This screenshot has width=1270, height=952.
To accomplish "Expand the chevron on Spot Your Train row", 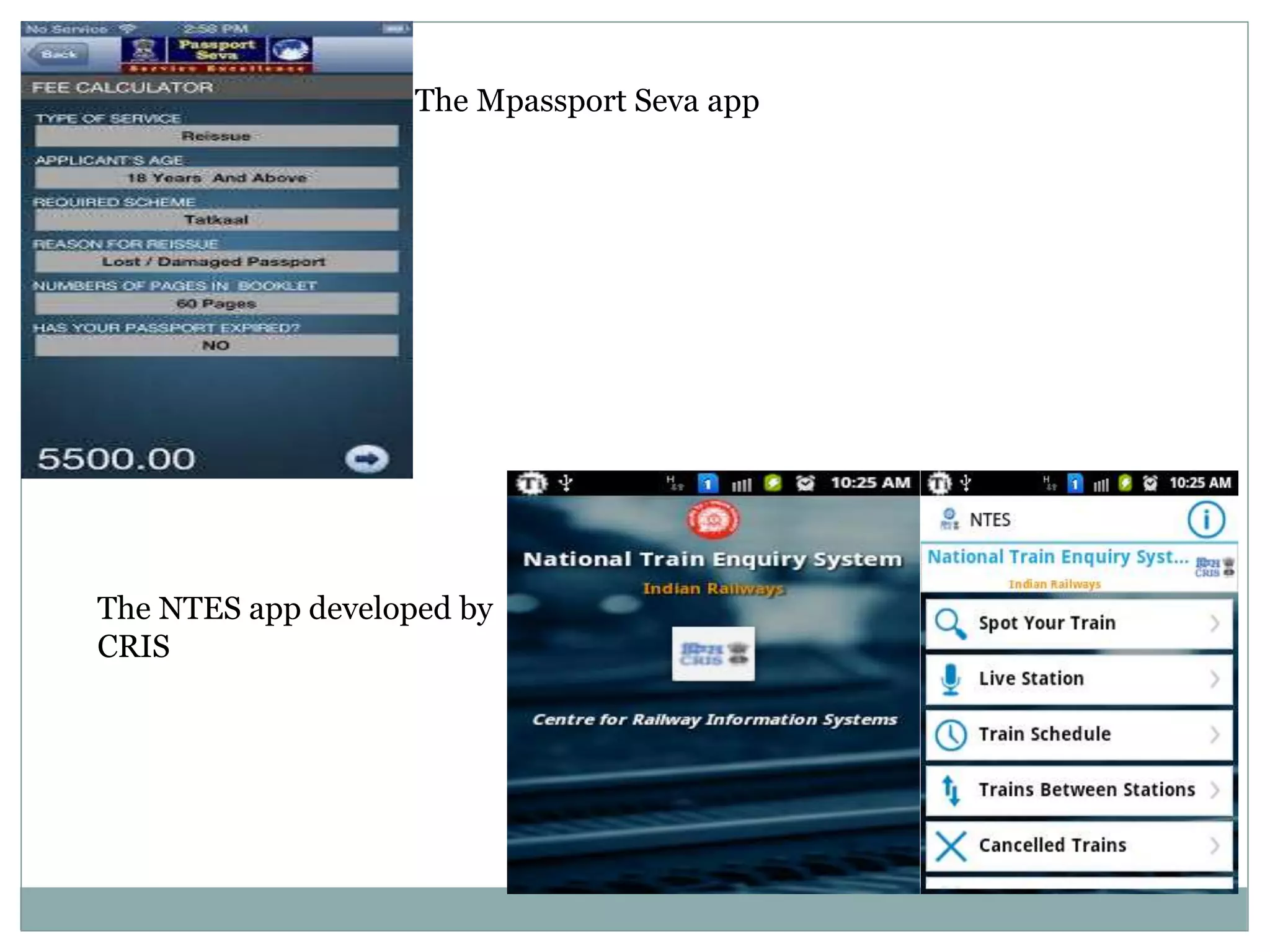I will (x=1214, y=624).
